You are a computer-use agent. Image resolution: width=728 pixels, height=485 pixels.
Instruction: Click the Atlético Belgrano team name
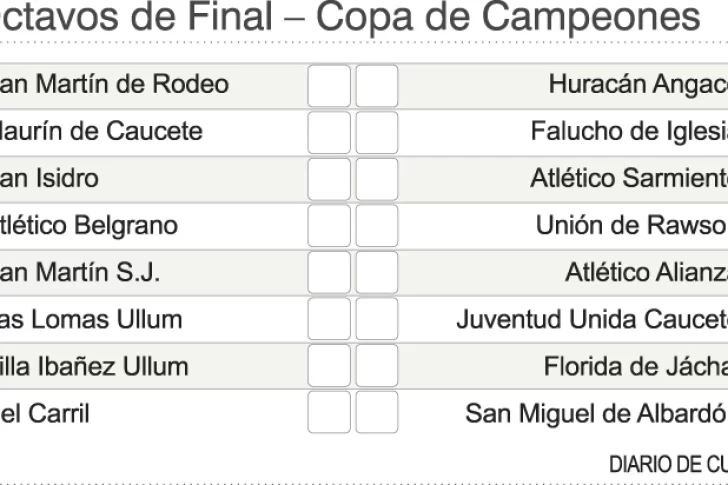[x=90, y=226]
